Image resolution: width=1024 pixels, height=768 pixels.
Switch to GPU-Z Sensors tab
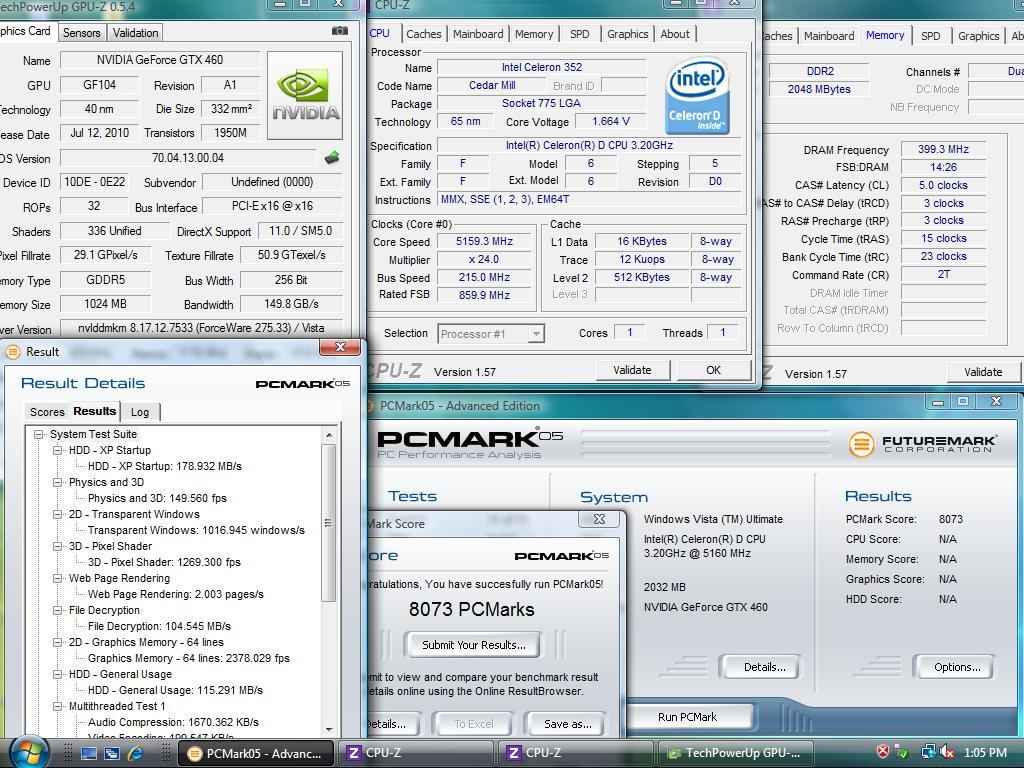point(82,33)
